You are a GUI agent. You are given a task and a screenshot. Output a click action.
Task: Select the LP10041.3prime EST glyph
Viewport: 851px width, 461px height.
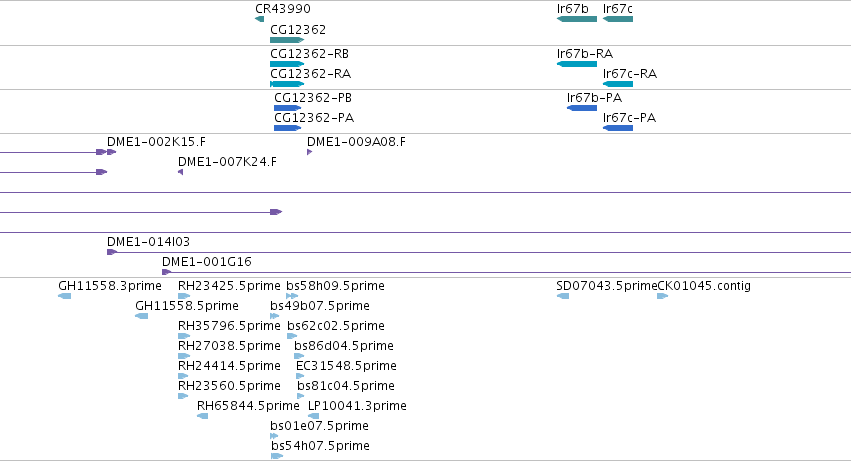pos(314,416)
